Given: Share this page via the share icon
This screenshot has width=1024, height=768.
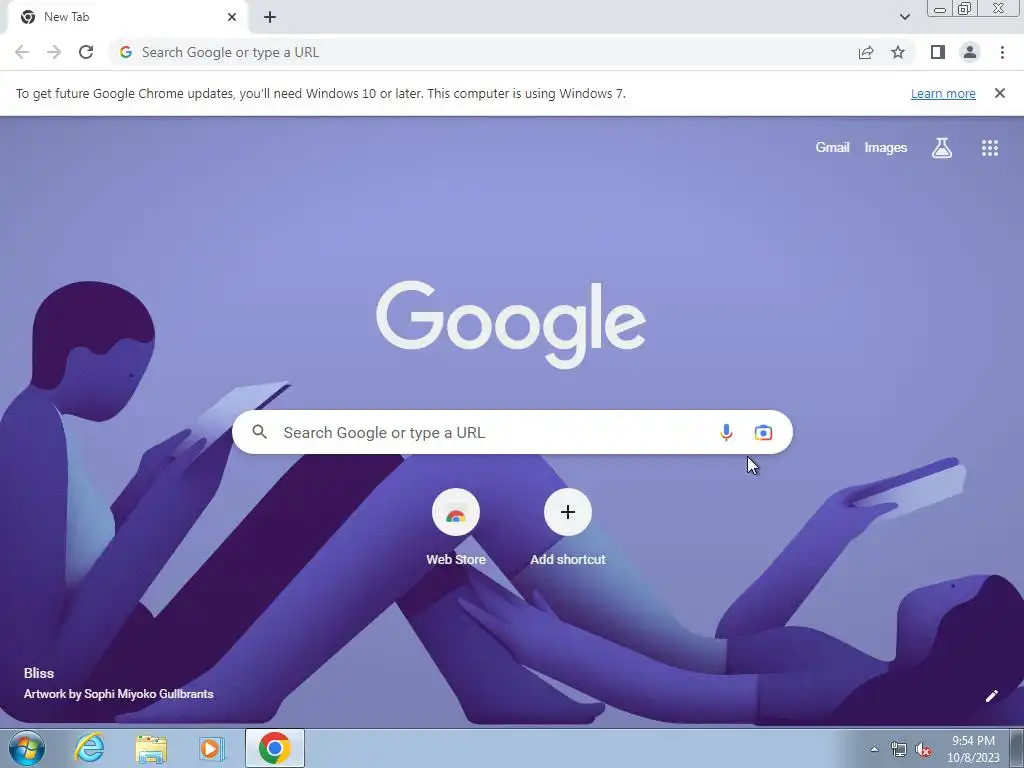Looking at the screenshot, I should coord(866,52).
